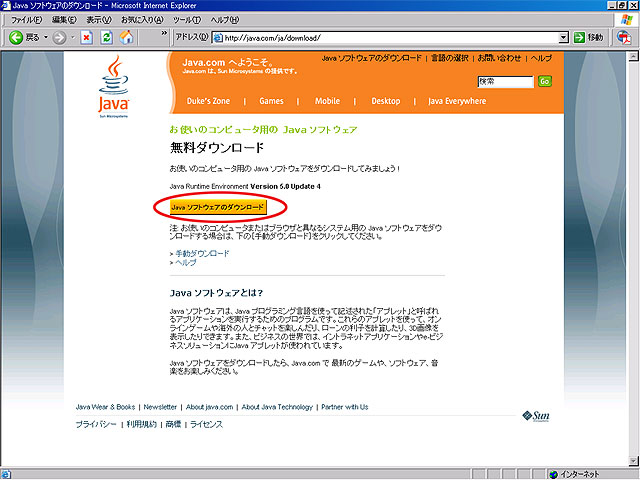Viewport: 640px width, 480px height.
Task: Click the 無料ダウンロード heading text
Action: pyautogui.click(x=217, y=148)
